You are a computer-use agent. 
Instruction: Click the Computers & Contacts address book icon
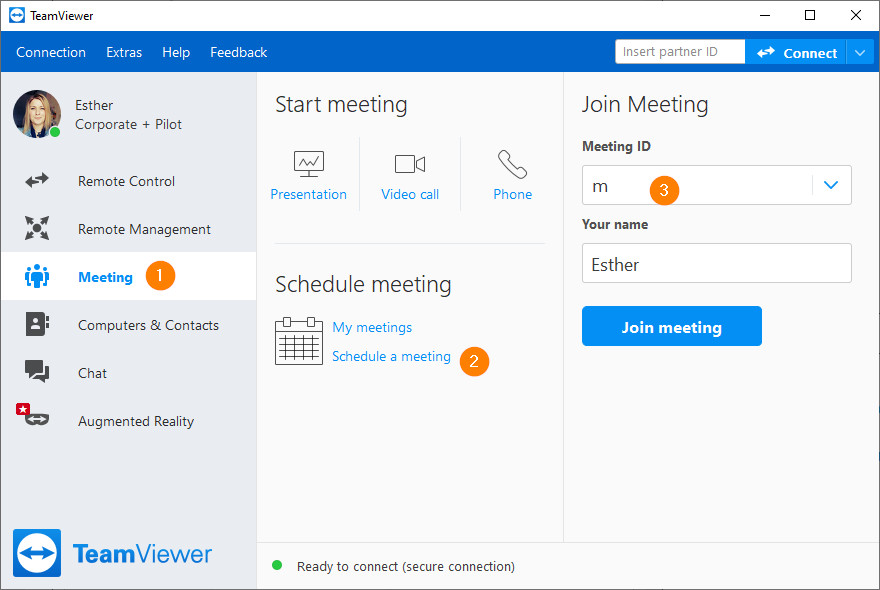pos(37,324)
